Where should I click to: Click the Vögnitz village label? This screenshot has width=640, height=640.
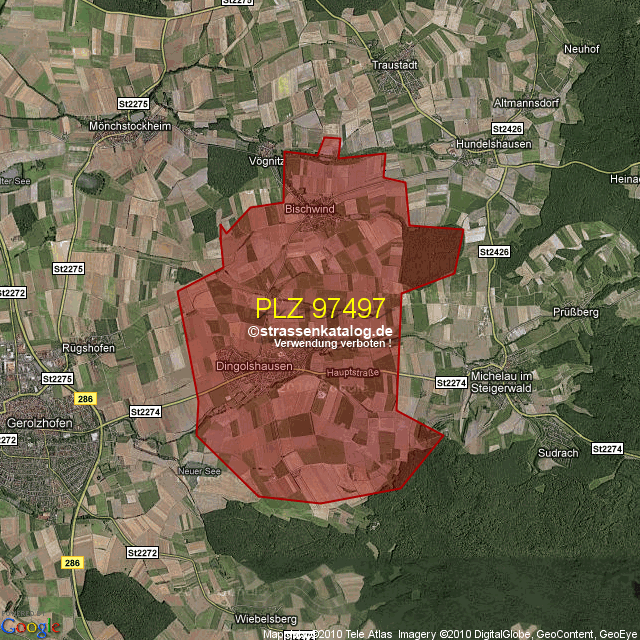click(265, 160)
